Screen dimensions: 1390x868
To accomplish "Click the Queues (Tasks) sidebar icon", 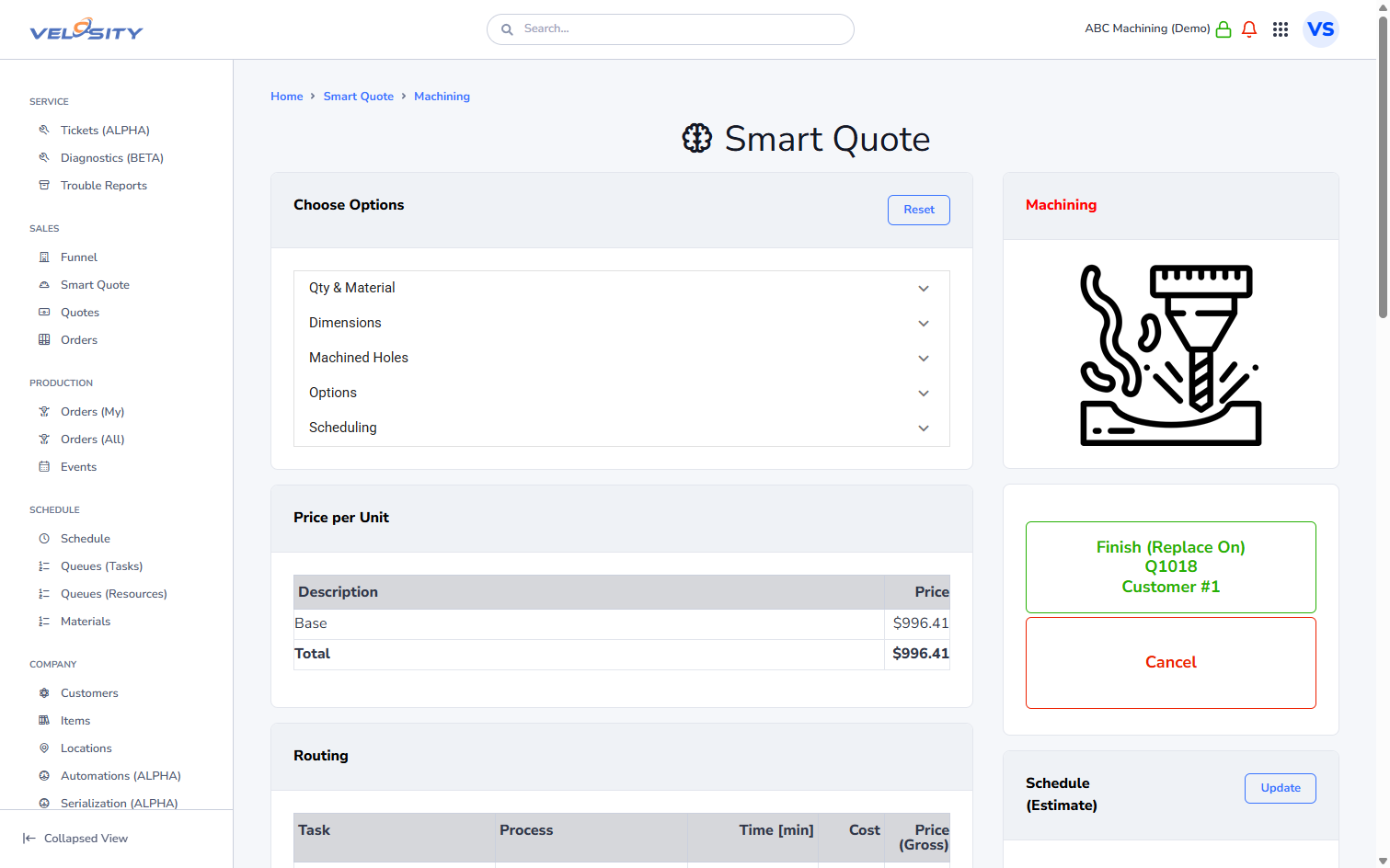I will (x=44, y=565).
